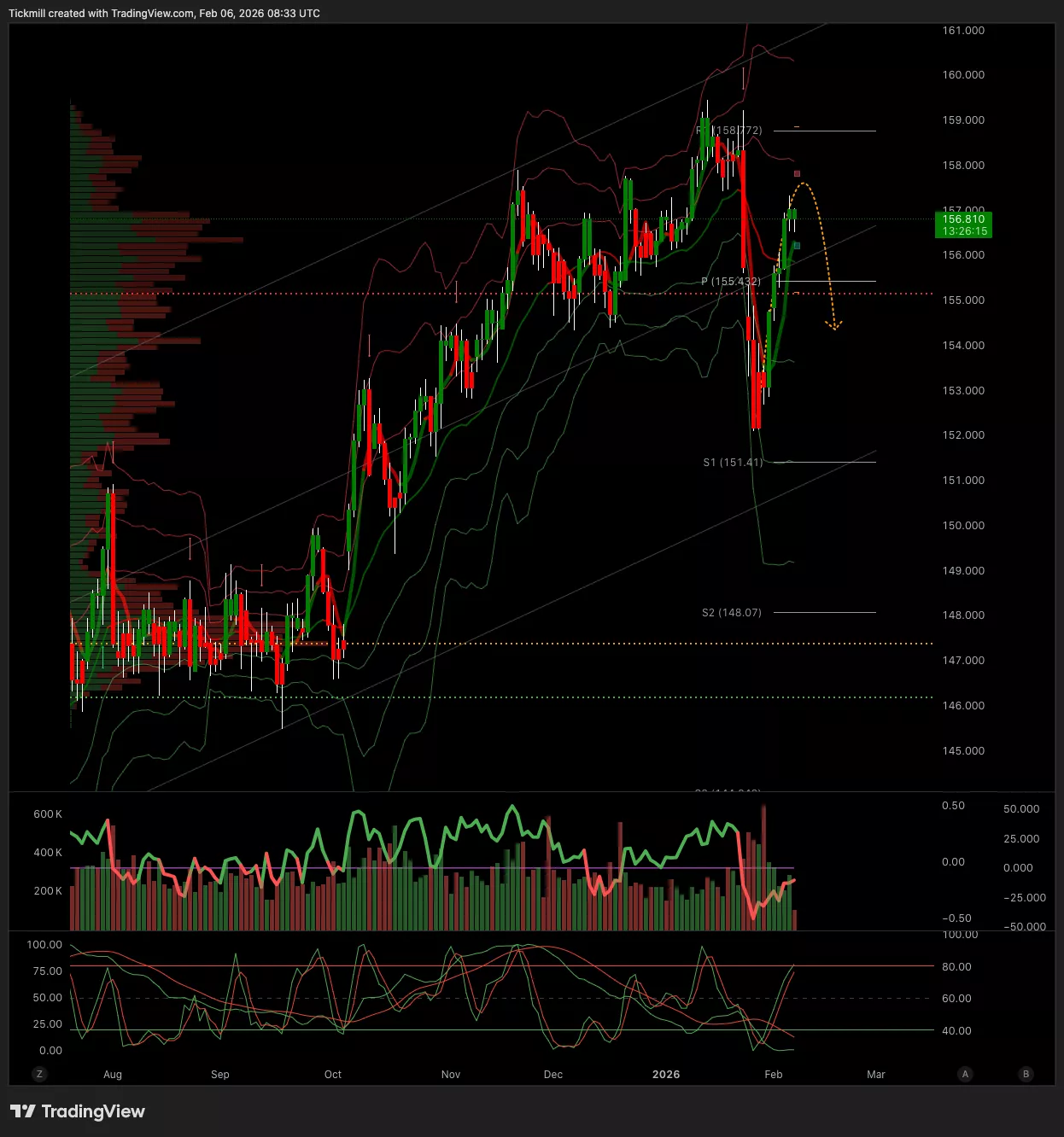Click the 80.00 oscillator level label

point(956,967)
